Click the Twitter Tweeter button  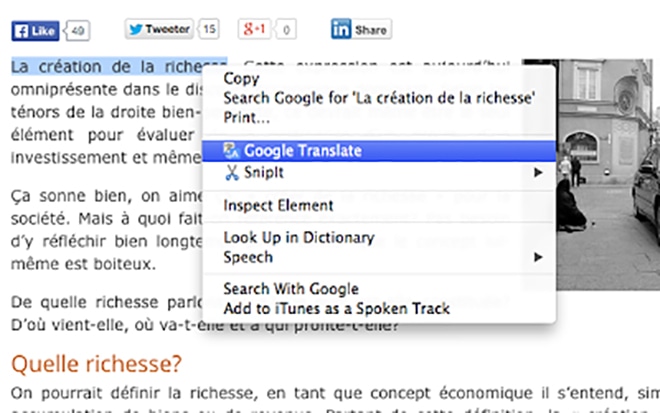coord(158,30)
